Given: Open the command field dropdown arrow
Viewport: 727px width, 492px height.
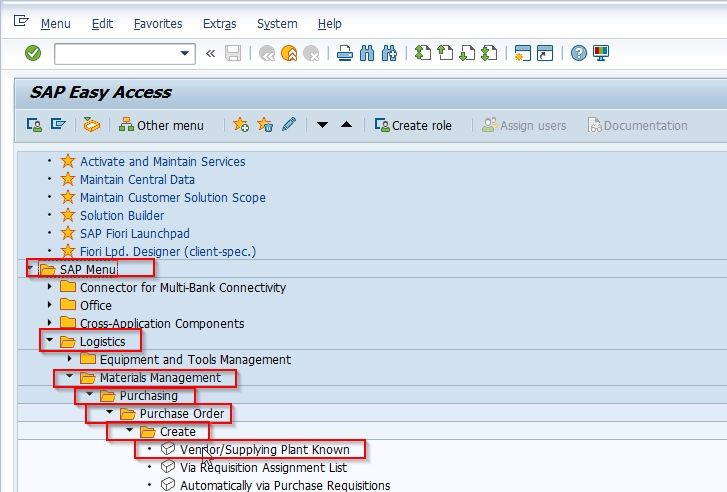Looking at the screenshot, I should [185, 53].
